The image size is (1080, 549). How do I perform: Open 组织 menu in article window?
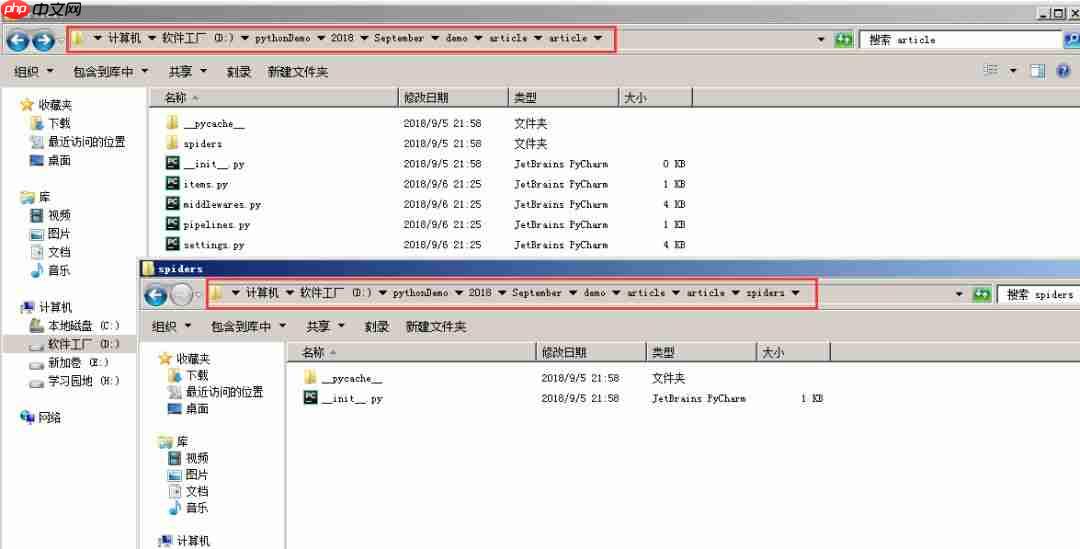(33, 72)
